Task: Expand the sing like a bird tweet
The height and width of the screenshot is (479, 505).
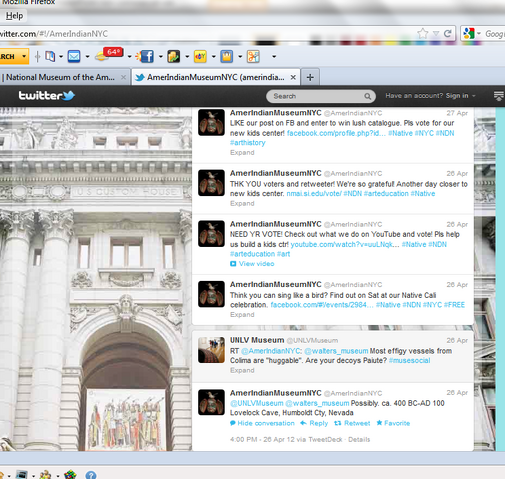Action: point(242,315)
